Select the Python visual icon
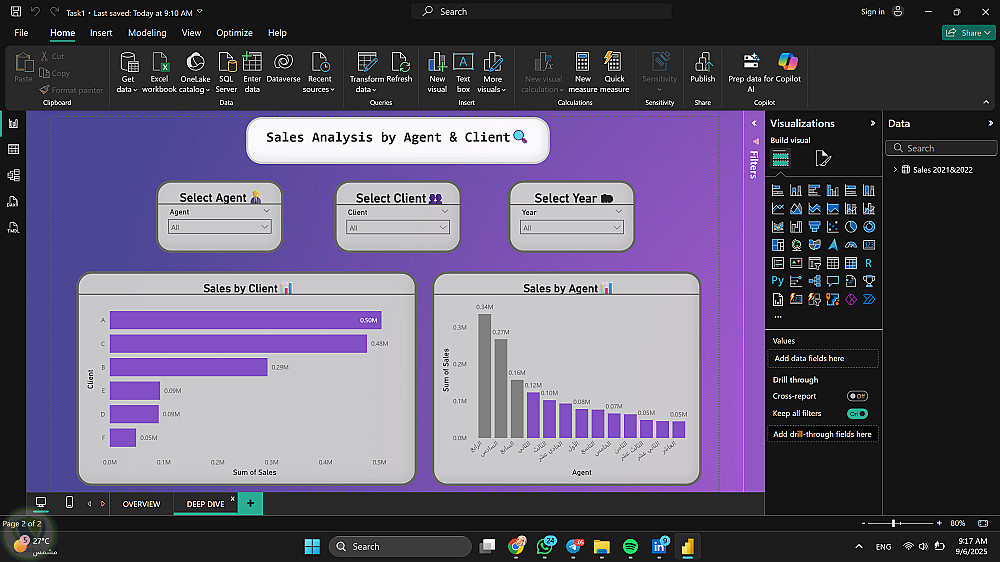The height and width of the screenshot is (562, 1000). click(x=777, y=281)
